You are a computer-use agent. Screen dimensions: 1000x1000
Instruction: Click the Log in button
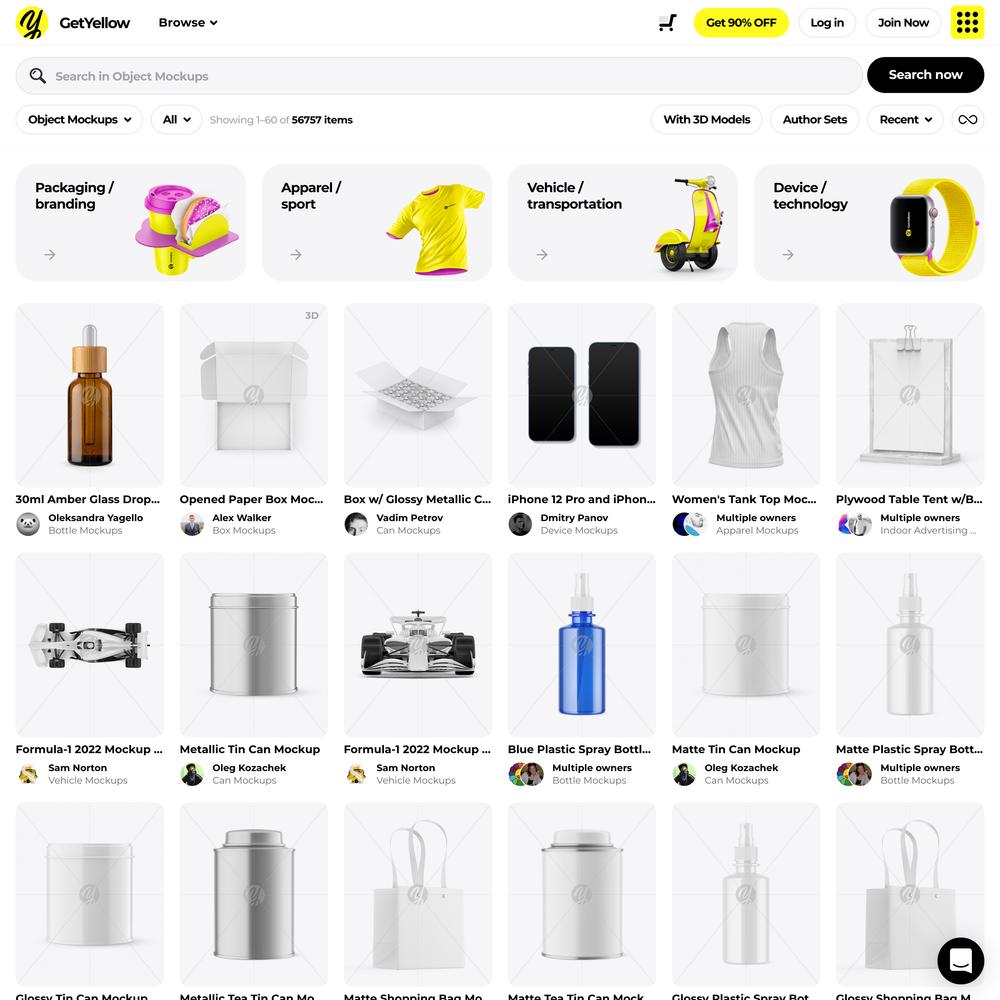[x=827, y=23]
